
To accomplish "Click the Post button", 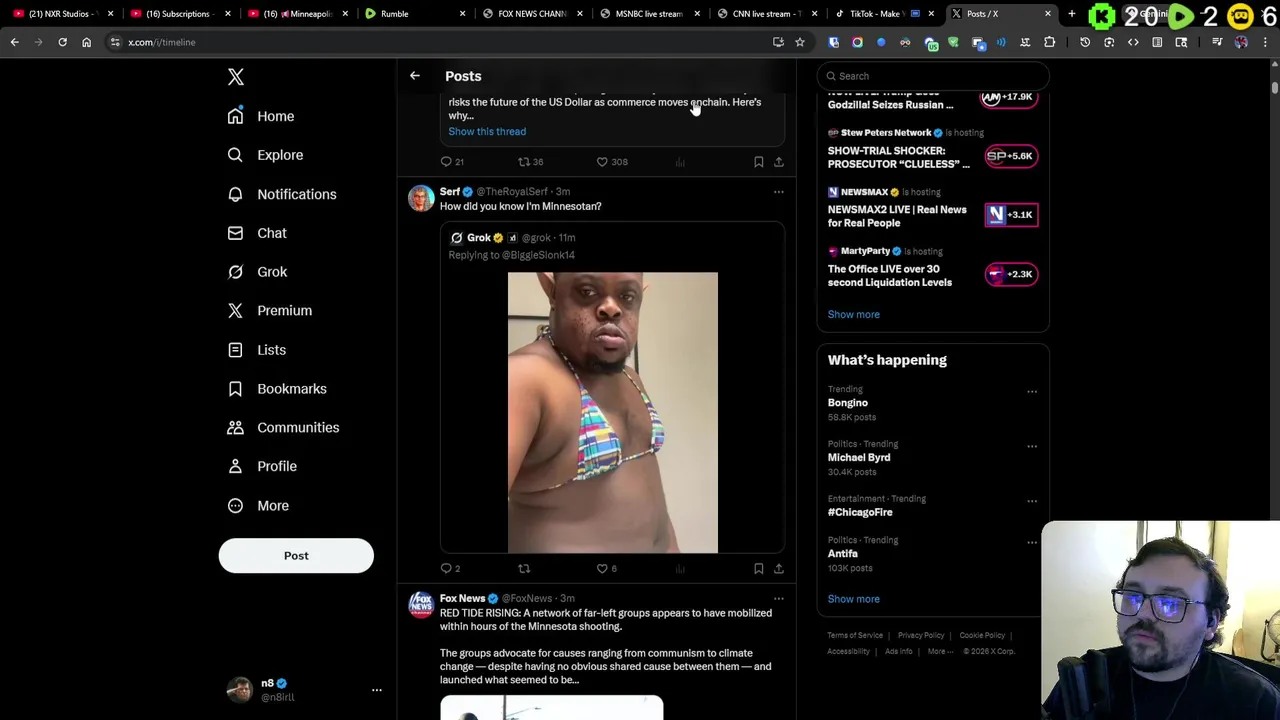I will [296, 556].
